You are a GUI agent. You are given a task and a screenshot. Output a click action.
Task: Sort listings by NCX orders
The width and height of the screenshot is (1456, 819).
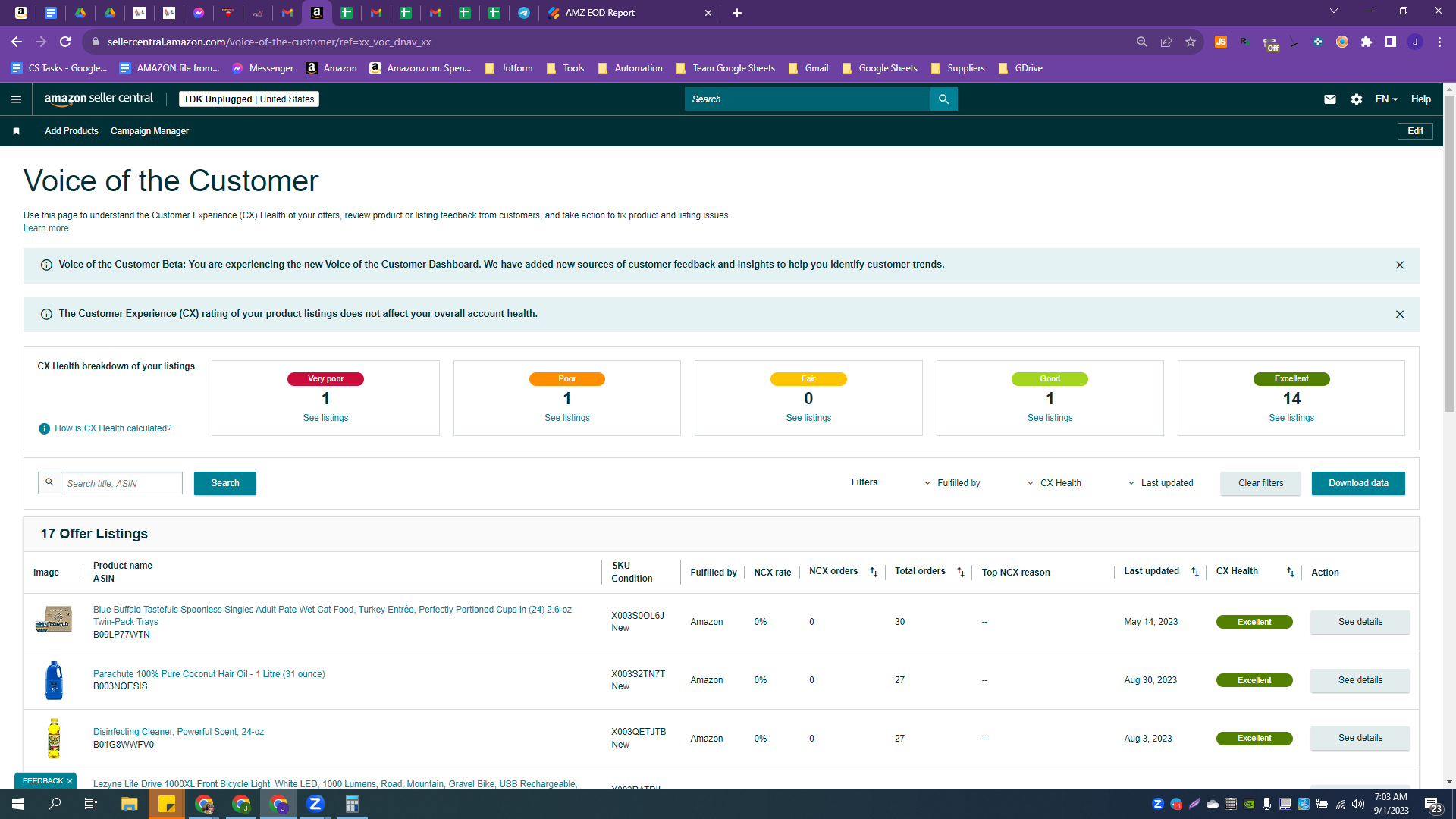click(x=874, y=573)
